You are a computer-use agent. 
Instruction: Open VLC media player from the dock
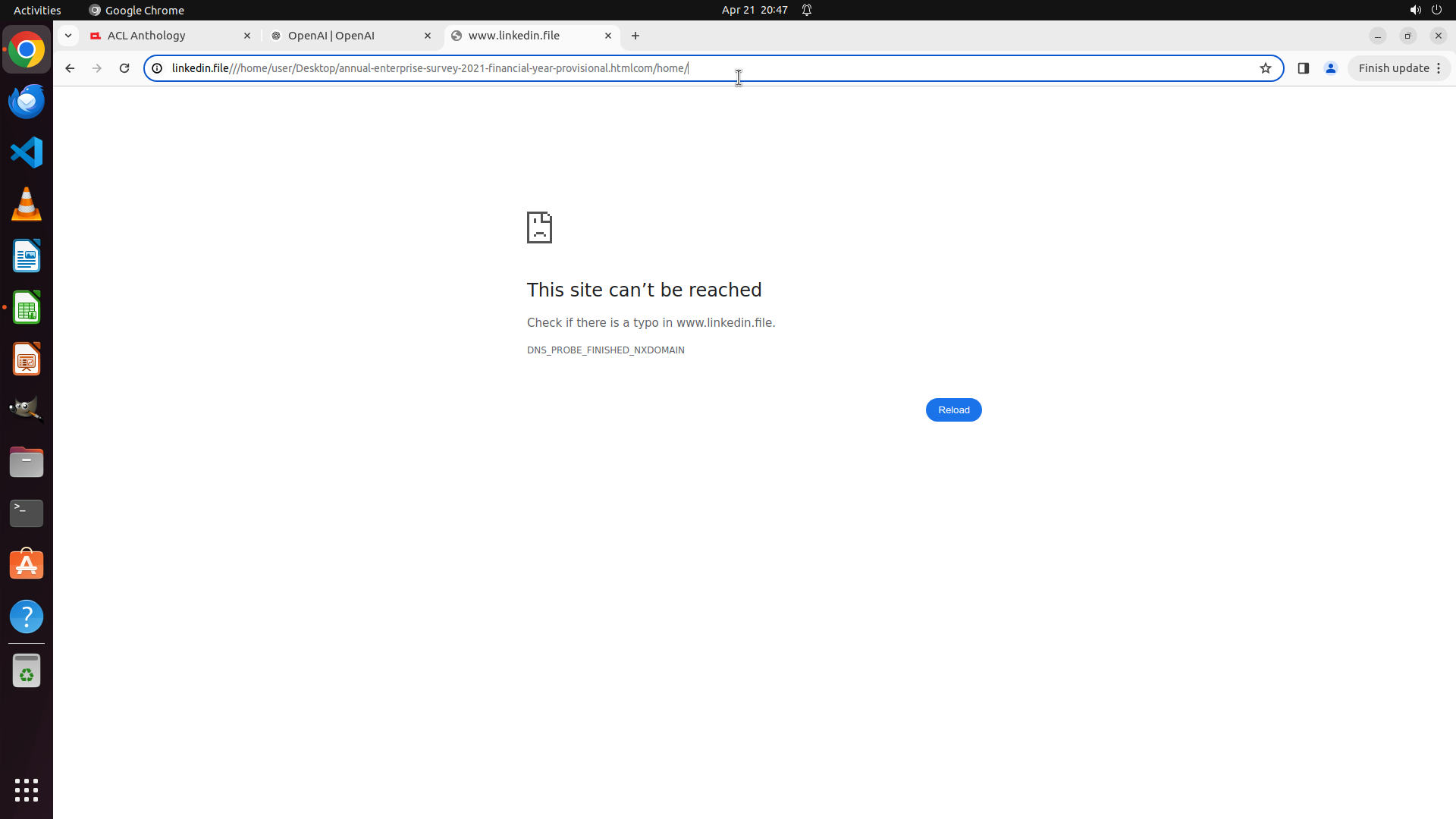click(x=27, y=204)
